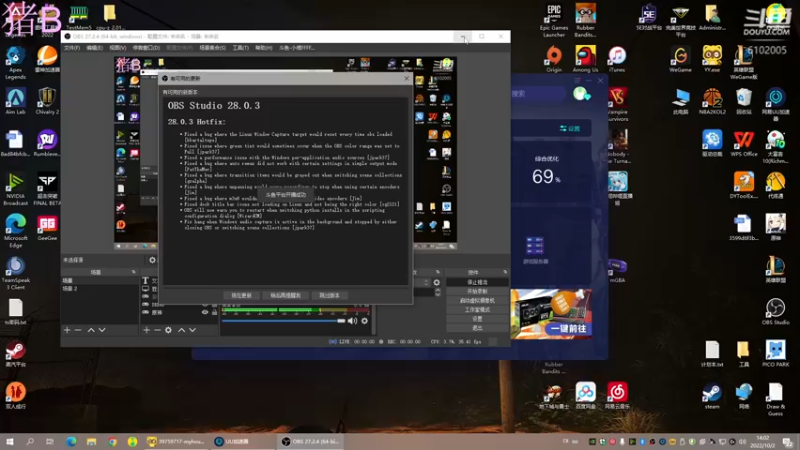Click transition duration stepper arrows
The image size is (800, 450).
pyautogui.click(x=437, y=292)
